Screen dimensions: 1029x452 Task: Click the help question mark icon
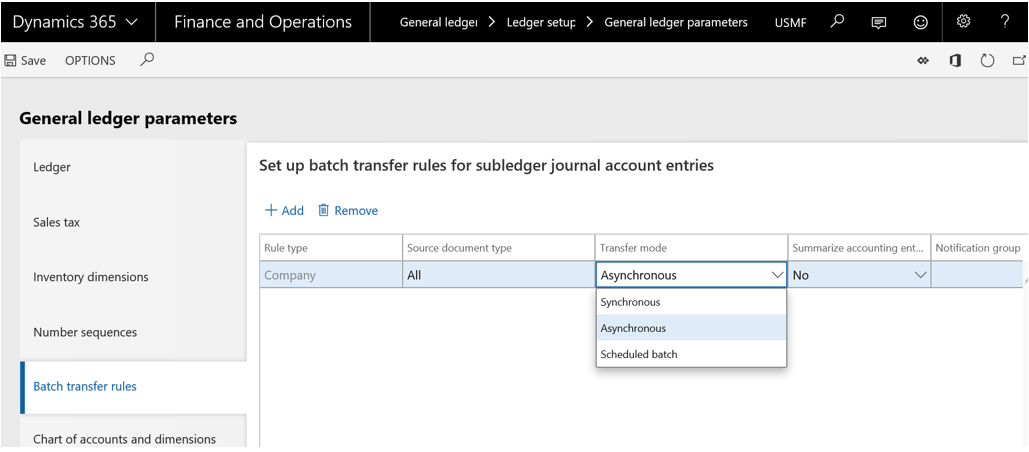point(1005,21)
